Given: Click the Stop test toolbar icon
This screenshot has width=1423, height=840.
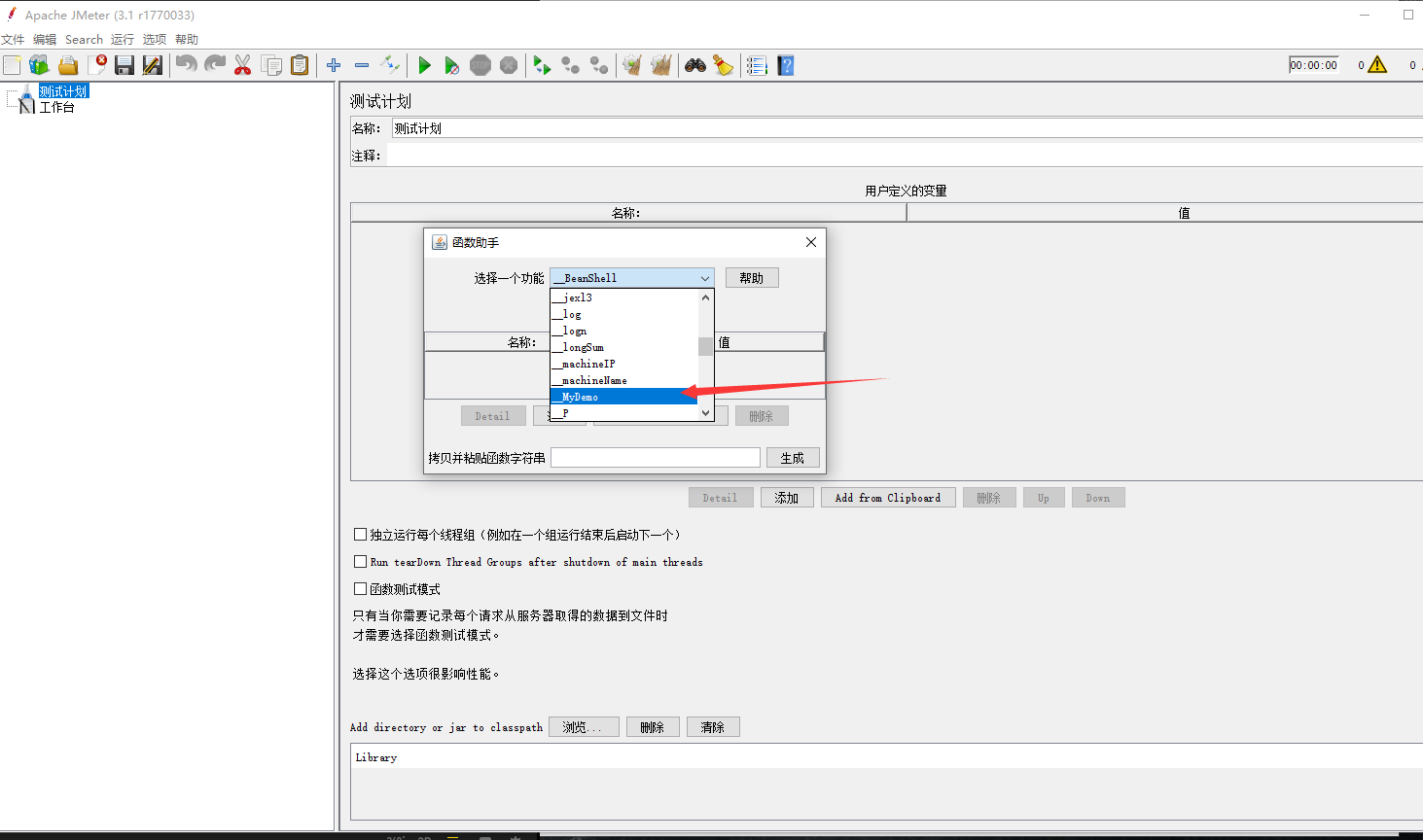Looking at the screenshot, I should [x=480, y=65].
